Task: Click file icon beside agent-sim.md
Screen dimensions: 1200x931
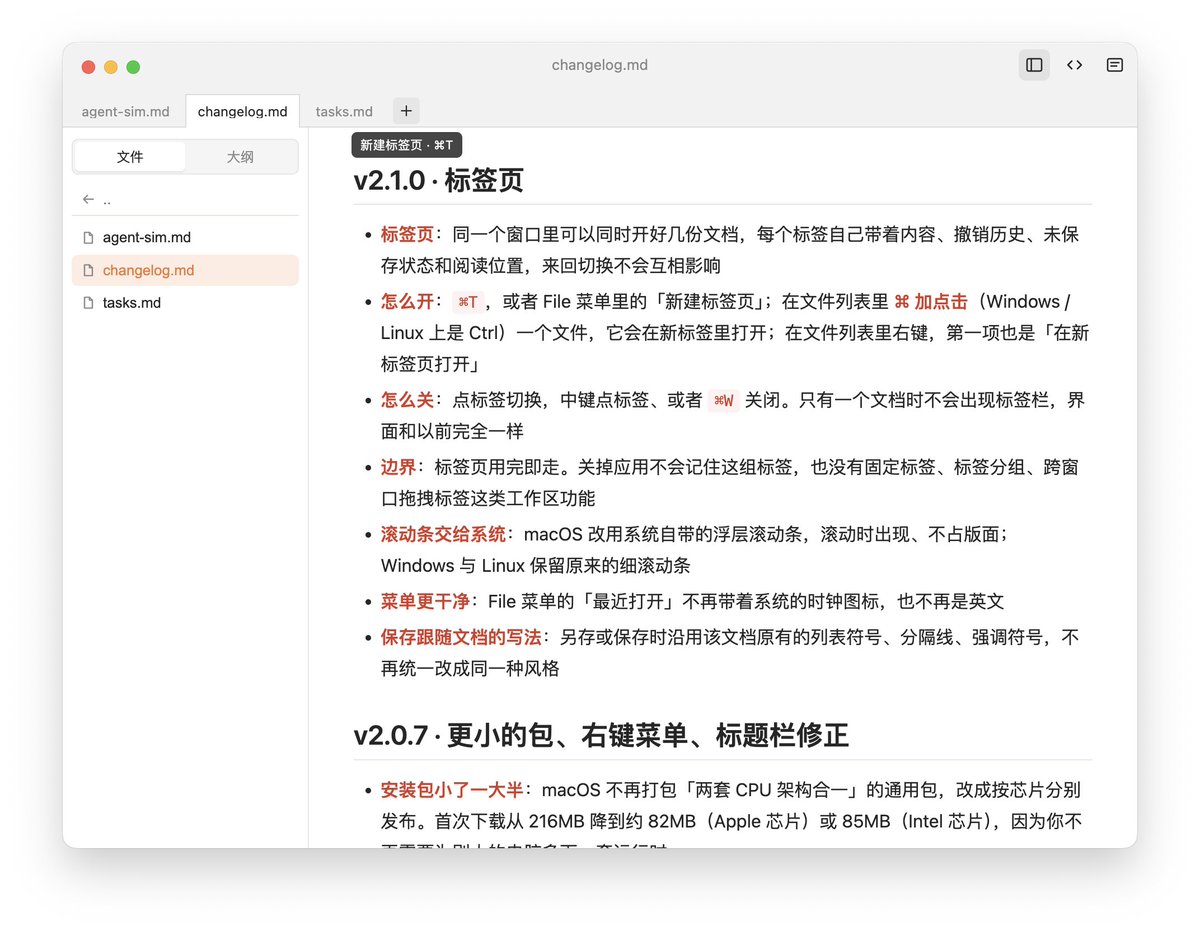Action: click(89, 238)
